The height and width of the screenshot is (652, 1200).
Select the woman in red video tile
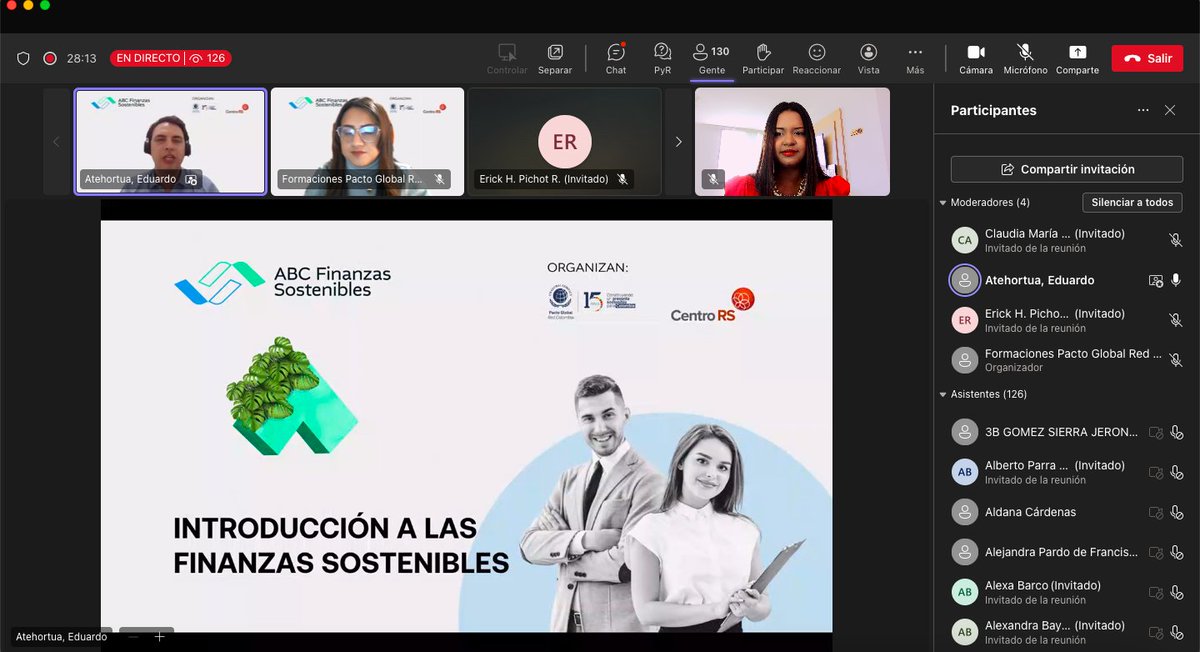(x=792, y=142)
